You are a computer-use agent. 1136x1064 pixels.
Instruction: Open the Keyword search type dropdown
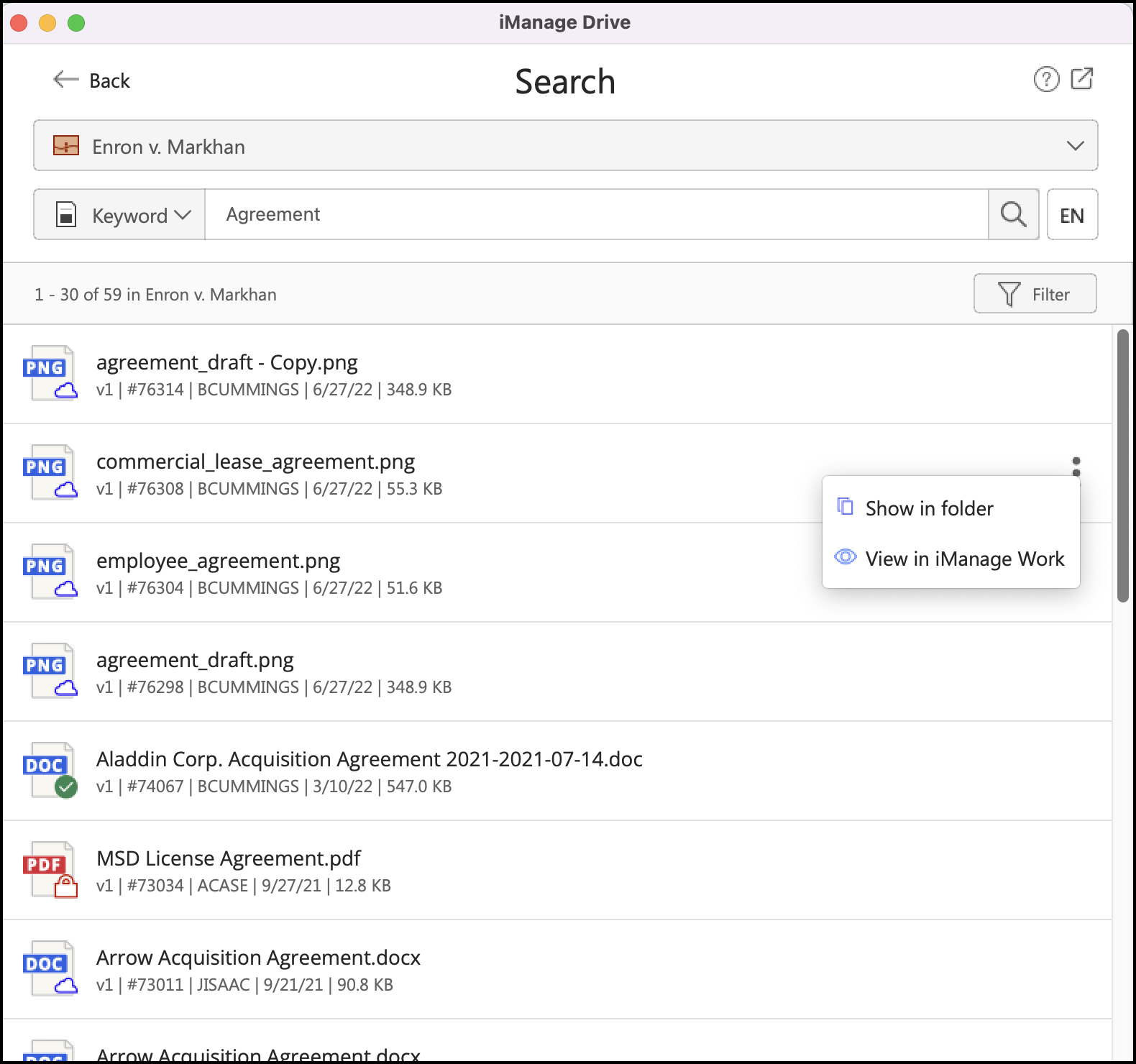tap(120, 215)
